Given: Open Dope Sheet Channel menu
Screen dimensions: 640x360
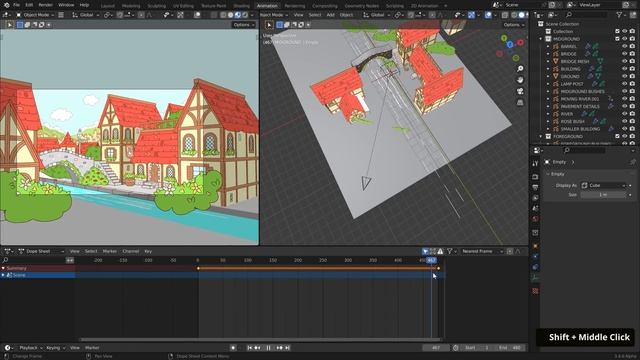Looking at the screenshot, I should click(x=131, y=251).
